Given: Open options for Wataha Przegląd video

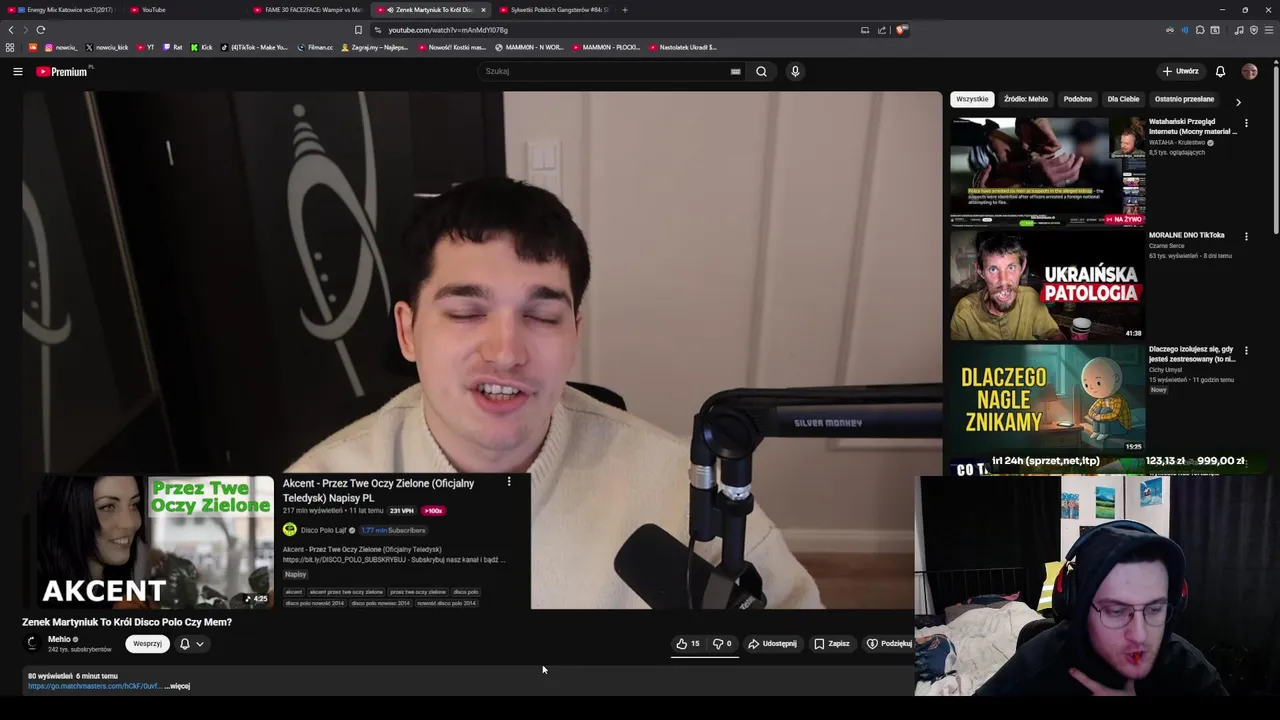Looking at the screenshot, I should (x=1246, y=123).
